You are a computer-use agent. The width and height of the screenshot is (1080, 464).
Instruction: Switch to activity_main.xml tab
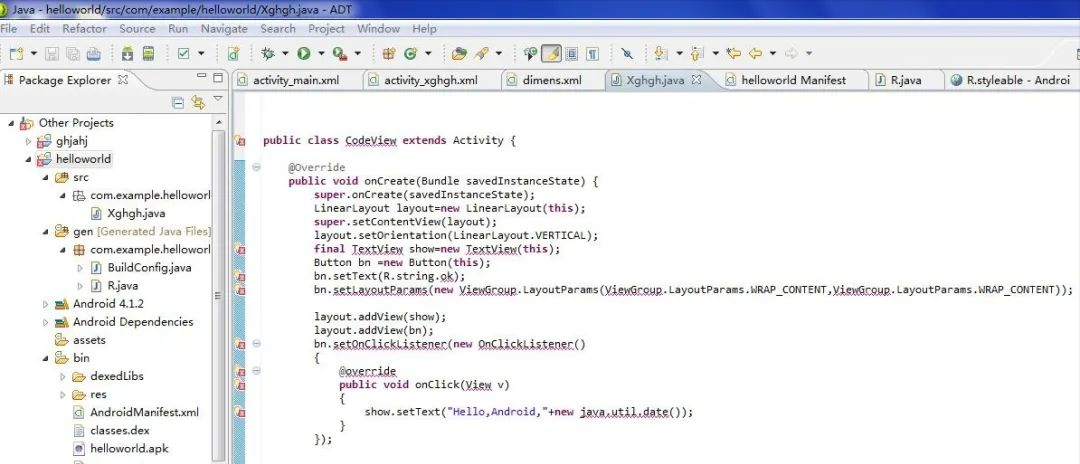pos(295,80)
